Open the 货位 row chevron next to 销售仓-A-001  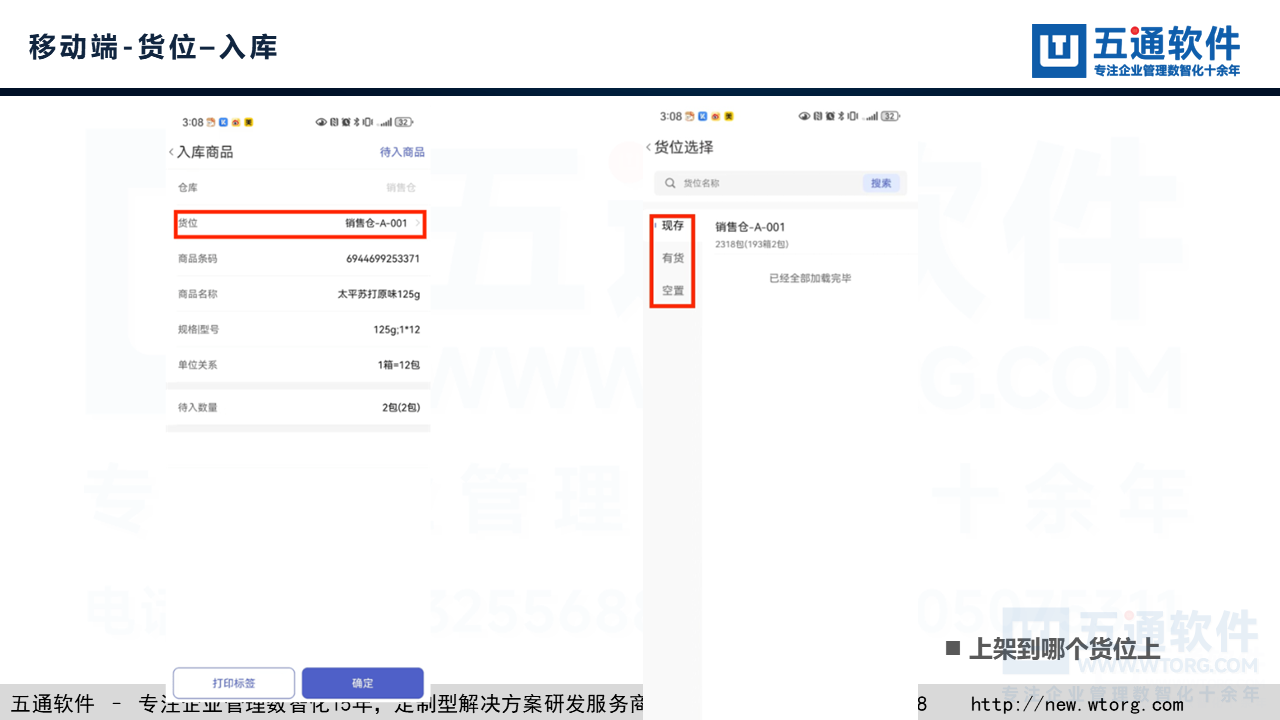coord(418,223)
